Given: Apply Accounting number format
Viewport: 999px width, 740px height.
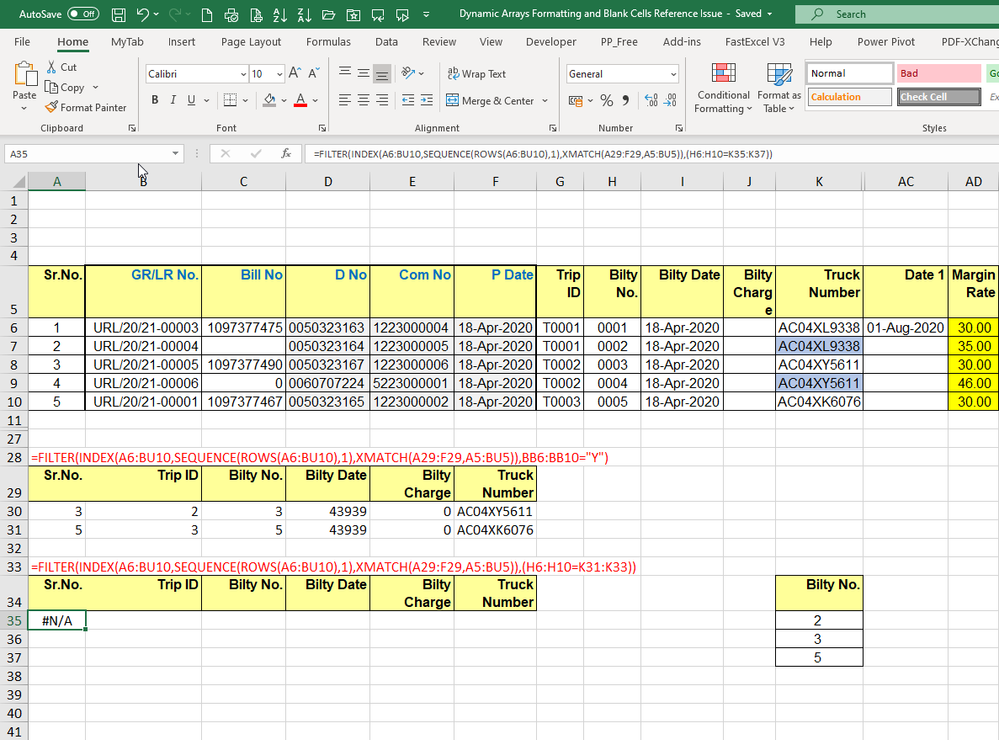Looking at the screenshot, I should pos(576,100).
